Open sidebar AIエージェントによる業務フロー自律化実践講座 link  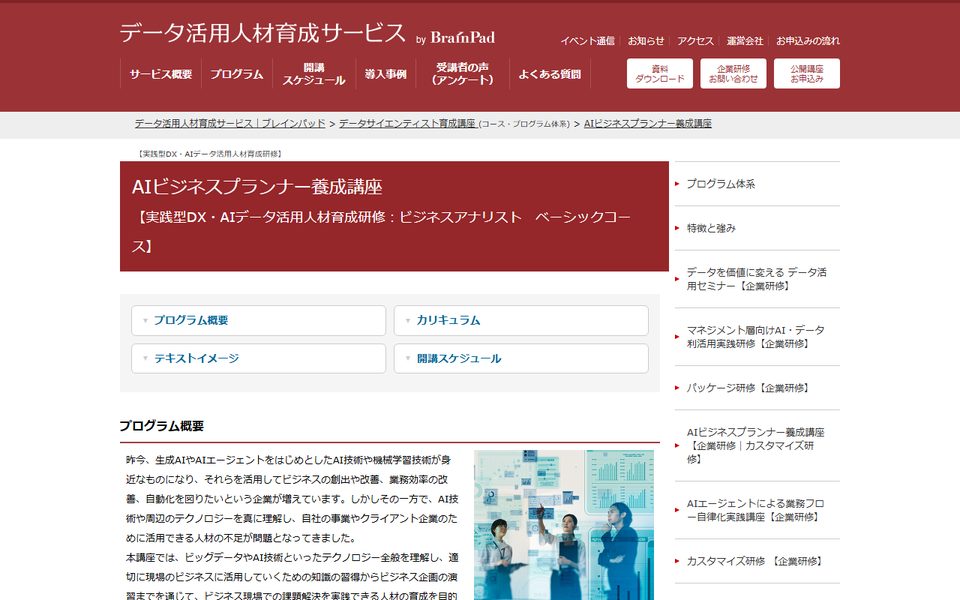pos(757,510)
